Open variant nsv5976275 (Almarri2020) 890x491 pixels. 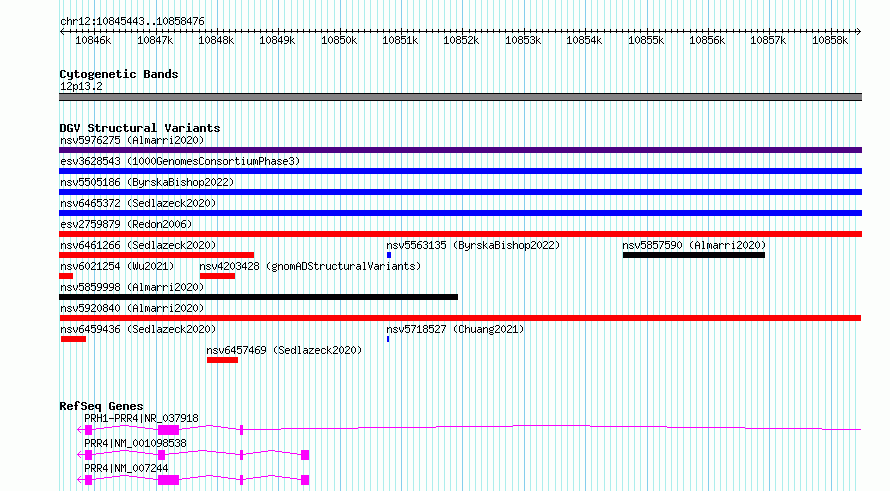132,140
